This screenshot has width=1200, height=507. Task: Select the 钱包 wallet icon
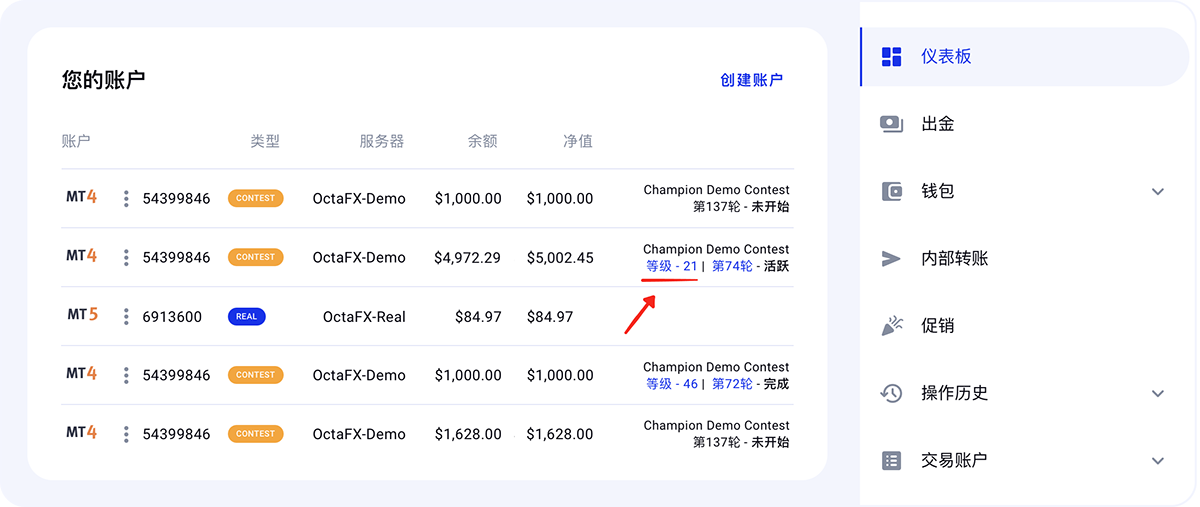coord(891,191)
